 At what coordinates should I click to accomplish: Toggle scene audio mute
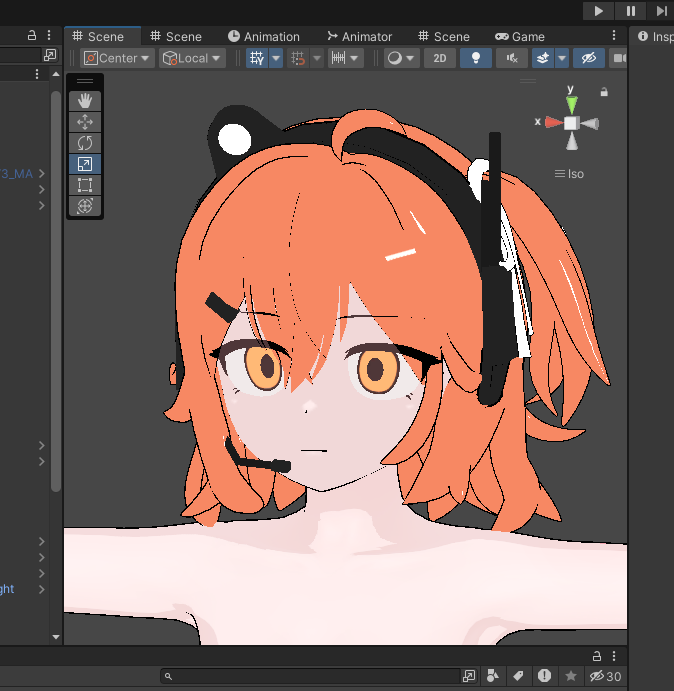512,58
